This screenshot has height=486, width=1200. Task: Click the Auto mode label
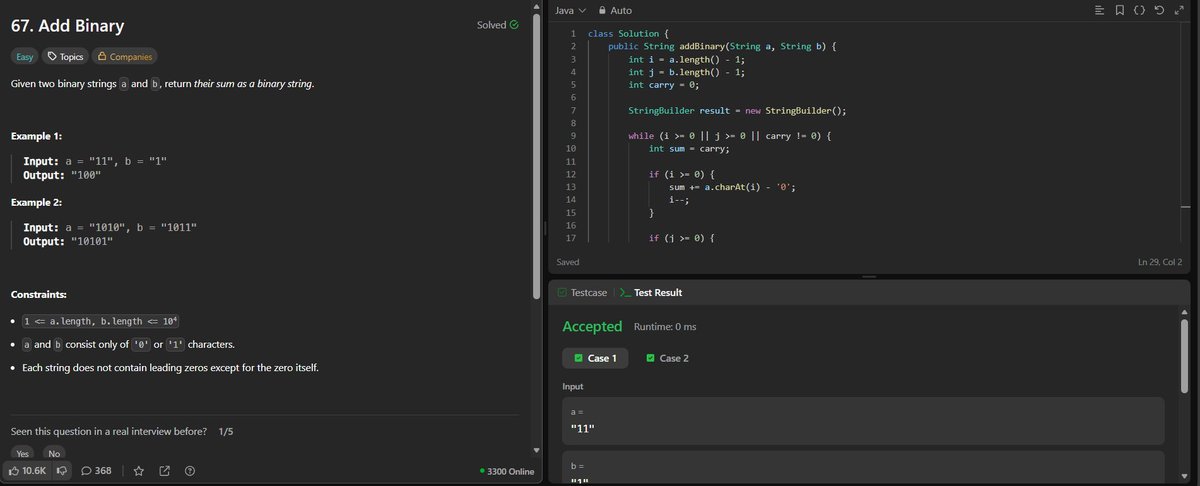(x=621, y=10)
